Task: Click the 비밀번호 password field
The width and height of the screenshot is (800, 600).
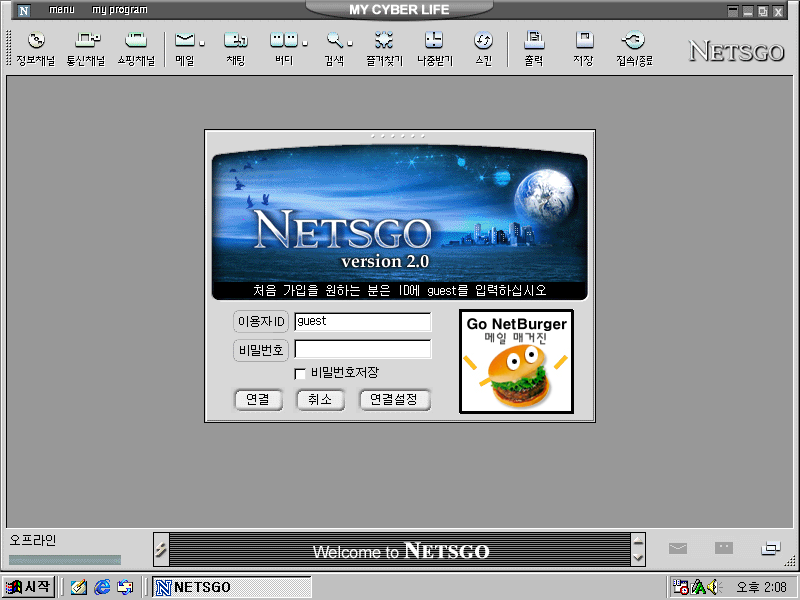Action: 363,349
